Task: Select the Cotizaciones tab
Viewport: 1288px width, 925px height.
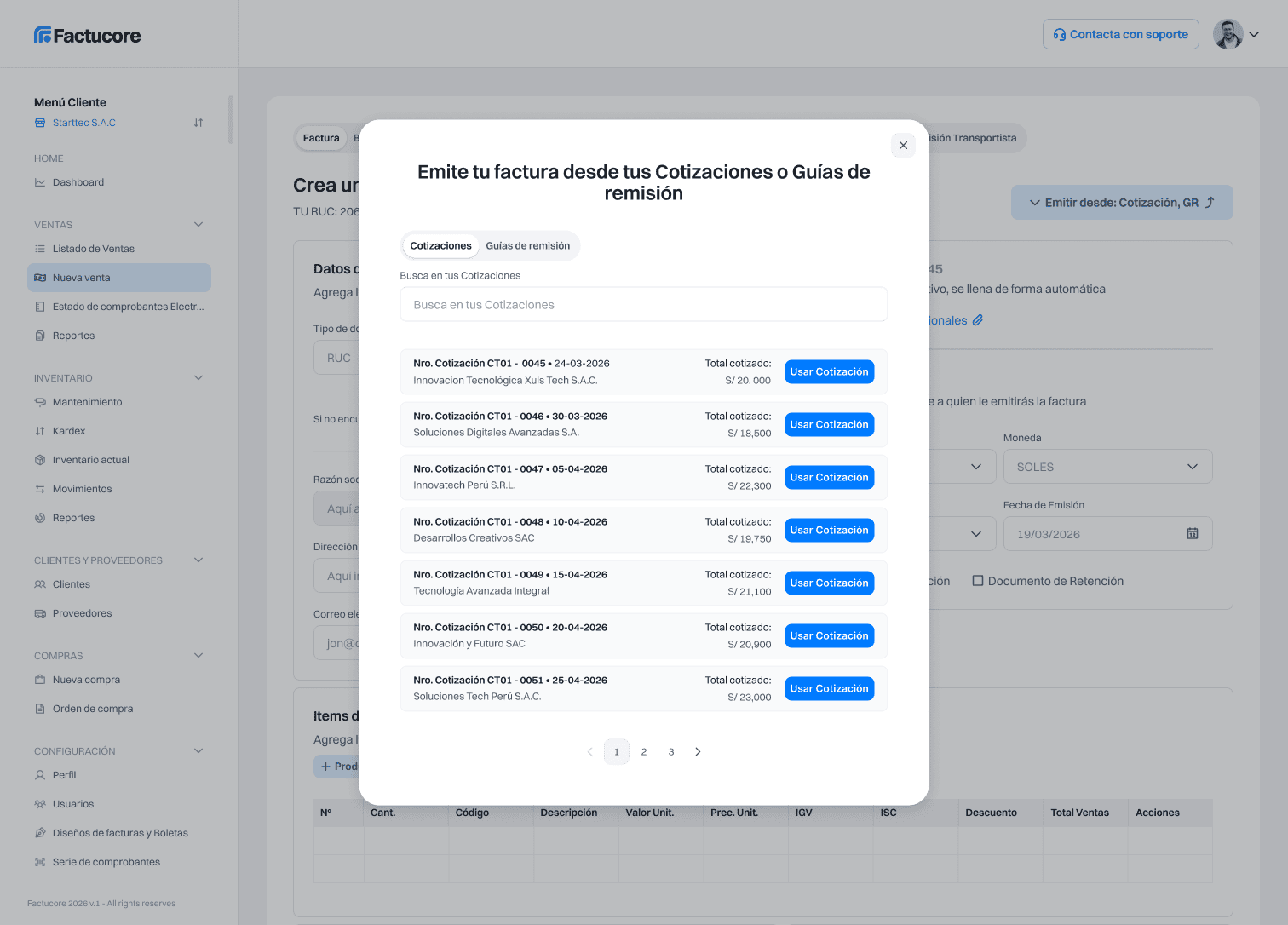Action: pos(440,246)
